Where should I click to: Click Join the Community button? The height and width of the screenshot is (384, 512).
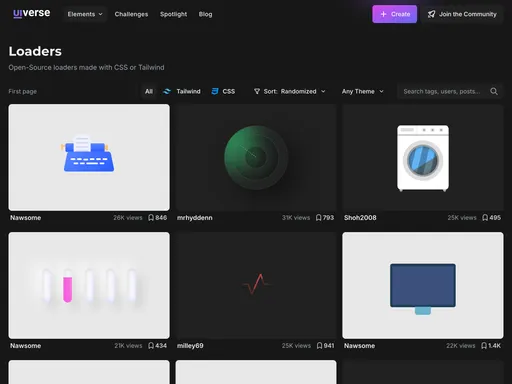click(462, 14)
